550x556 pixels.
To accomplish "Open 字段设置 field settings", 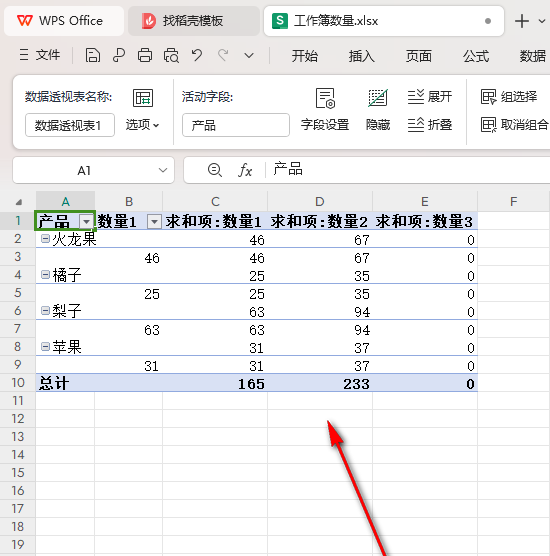I will click(x=325, y=110).
